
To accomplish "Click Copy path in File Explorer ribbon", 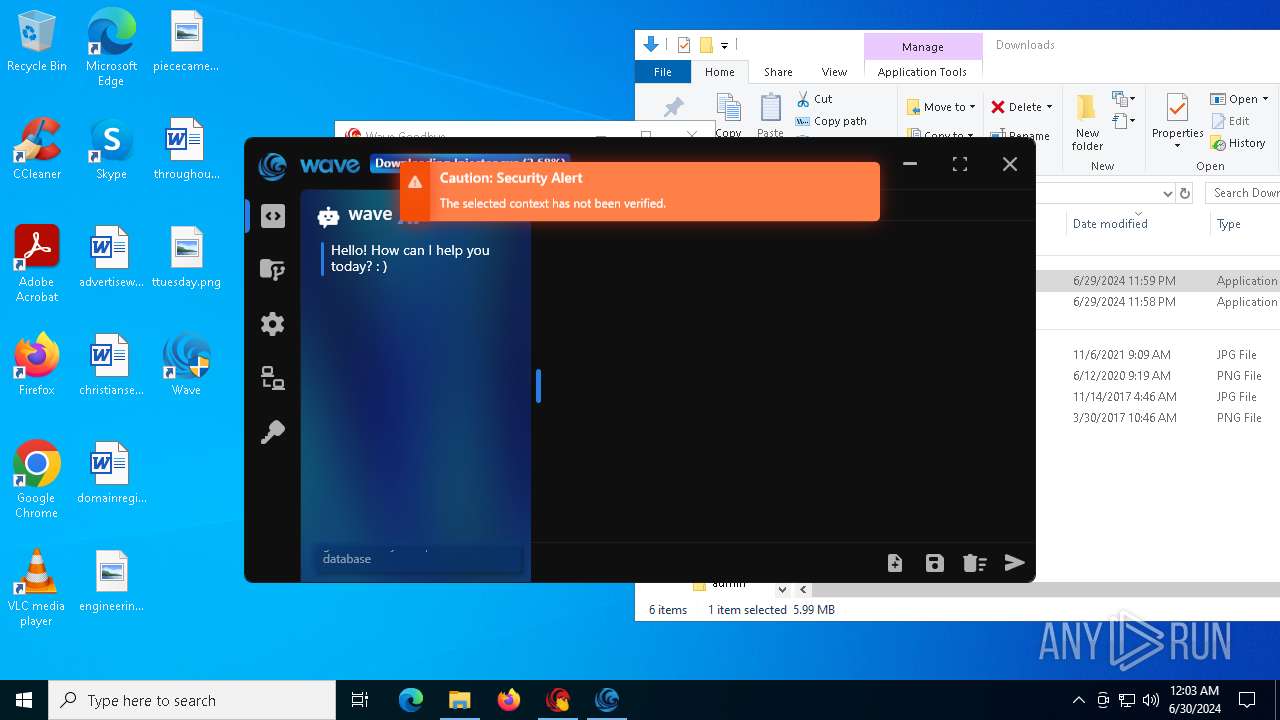I will [831, 121].
